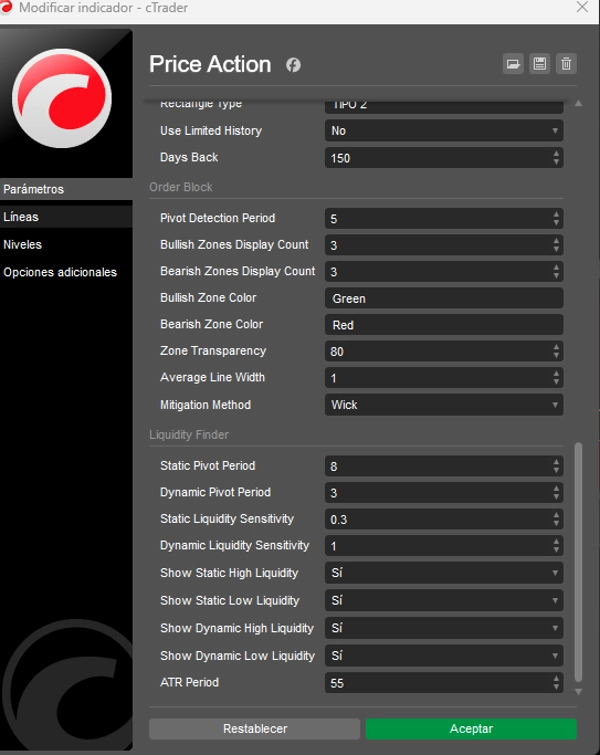The width and height of the screenshot is (600, 755).
Task: Open the Show Static High Liquidity dropdown
Action: pyautogui.click(x=444, y=573)
